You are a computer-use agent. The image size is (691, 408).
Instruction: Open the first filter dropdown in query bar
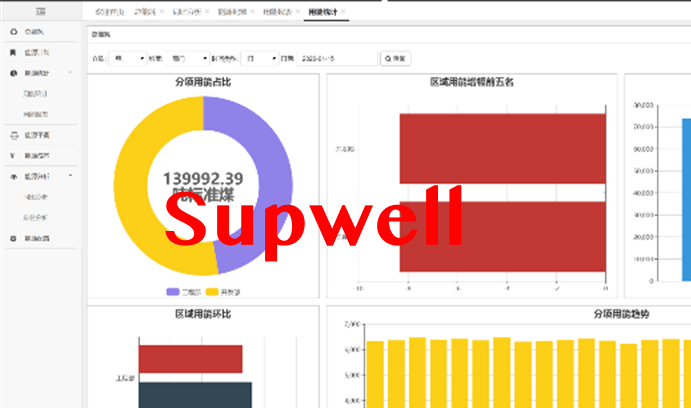click(x=128, y=59)
